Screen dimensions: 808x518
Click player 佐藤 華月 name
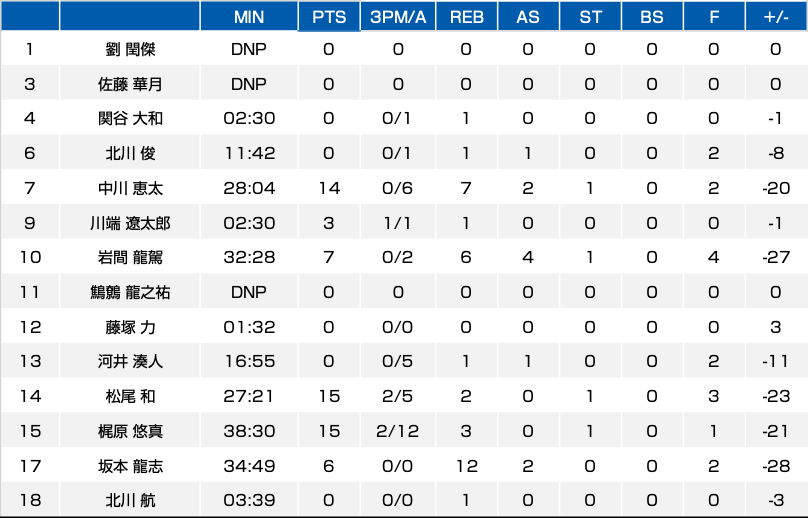pos(130,84)
